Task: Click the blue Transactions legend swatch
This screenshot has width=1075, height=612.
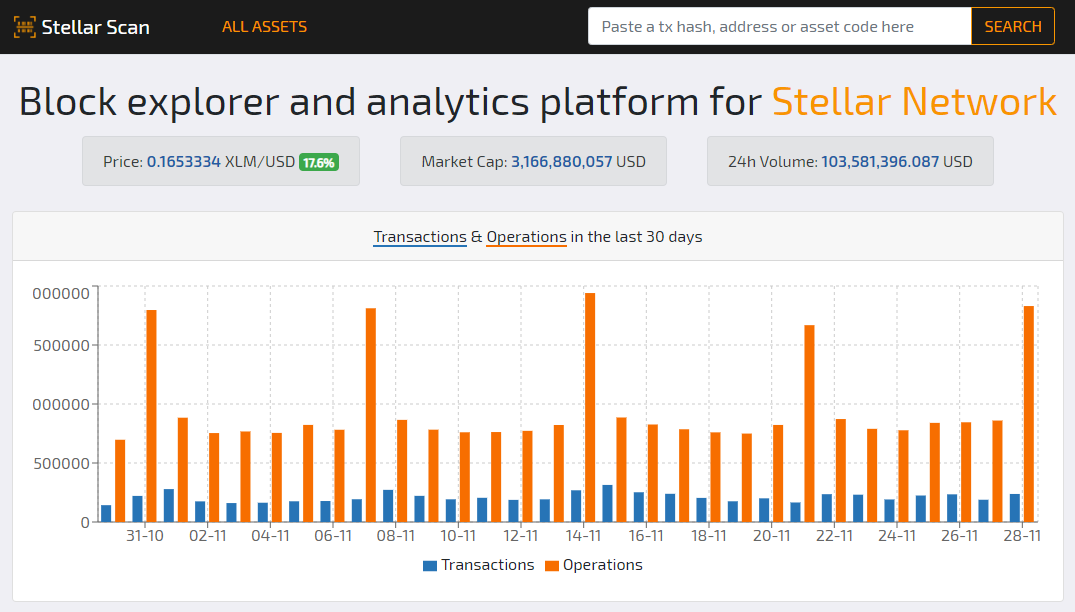Action: click(x=430, y=566)
